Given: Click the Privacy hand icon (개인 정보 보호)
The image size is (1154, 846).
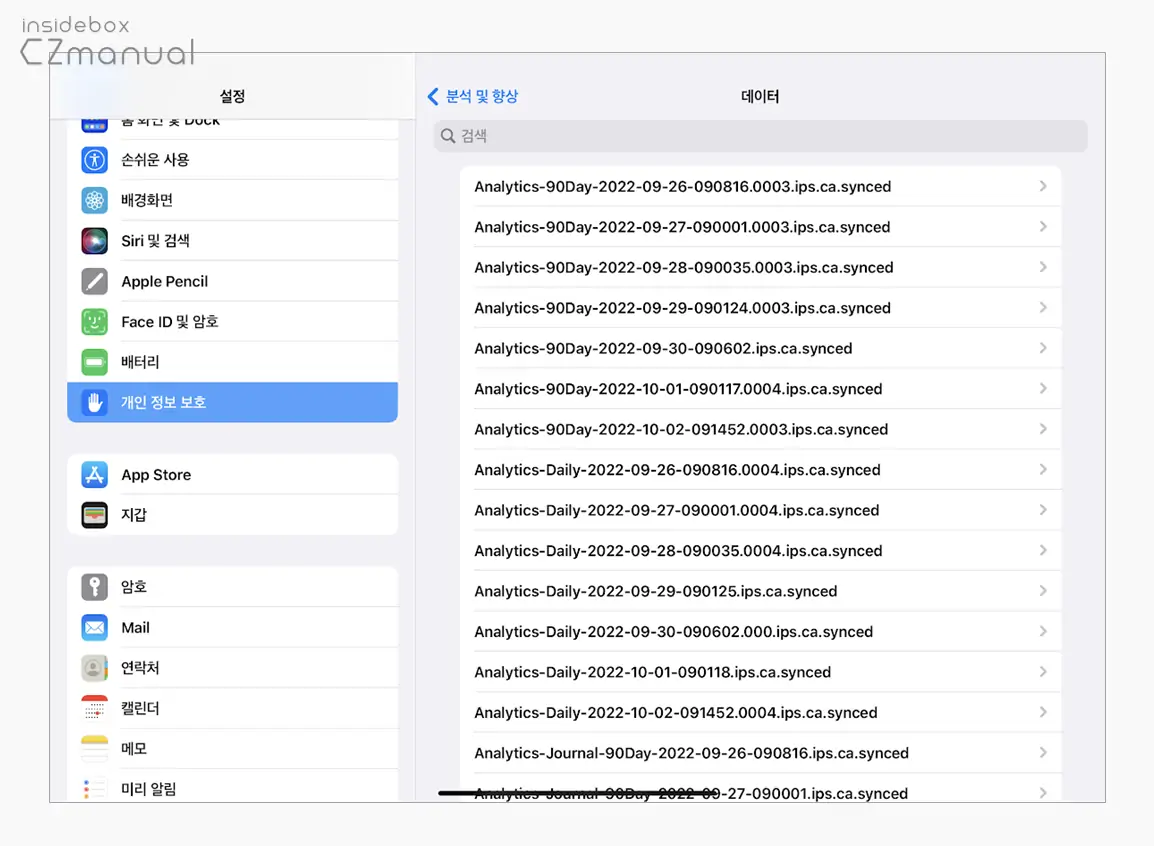Looking at the screenshot, I should click(x=94, y=402).
